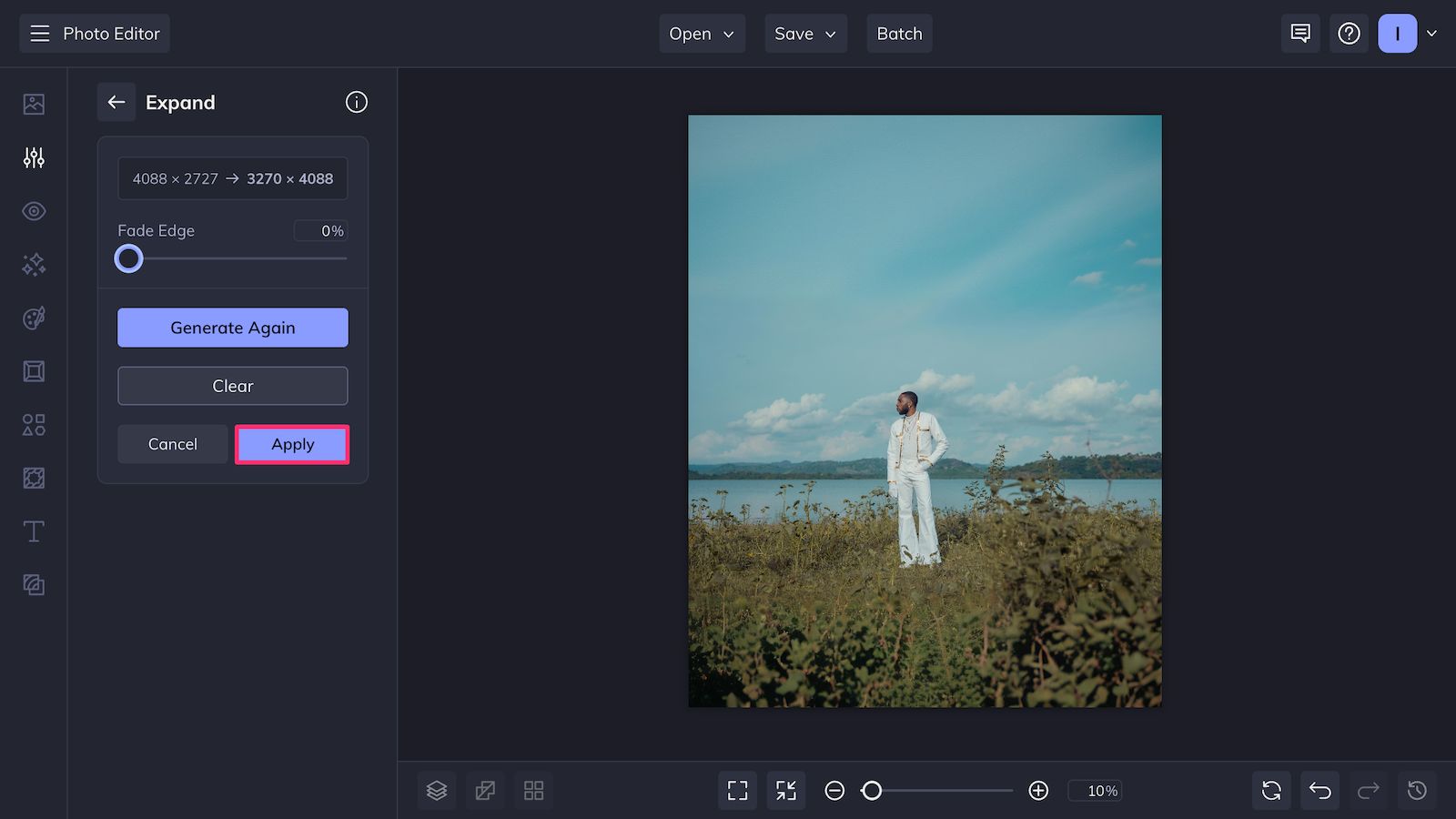Select the Frame tool in the sidebar

[33, 370]
